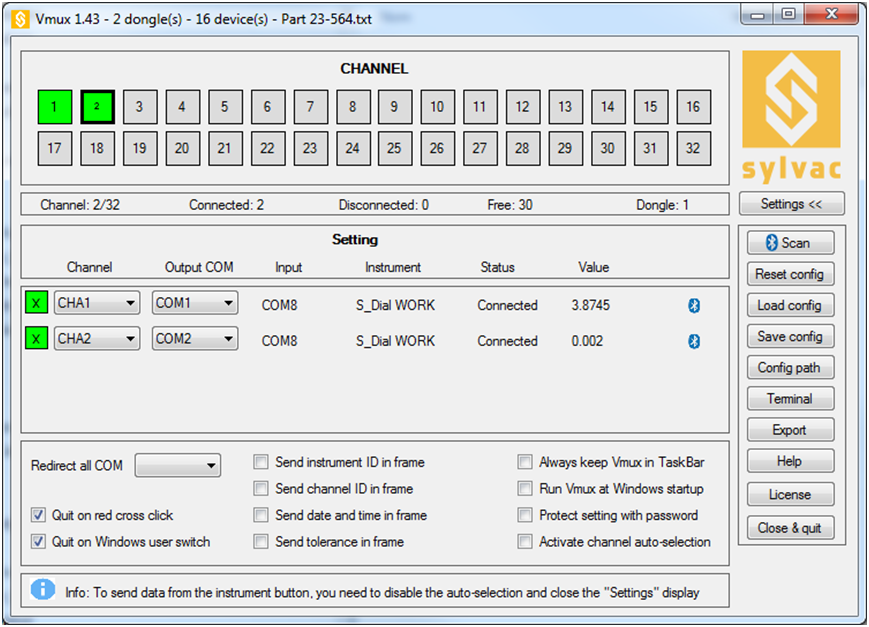The image size is (869, 627).
Task: Click the green X box for CHA1
Action: tap(37, 303)
